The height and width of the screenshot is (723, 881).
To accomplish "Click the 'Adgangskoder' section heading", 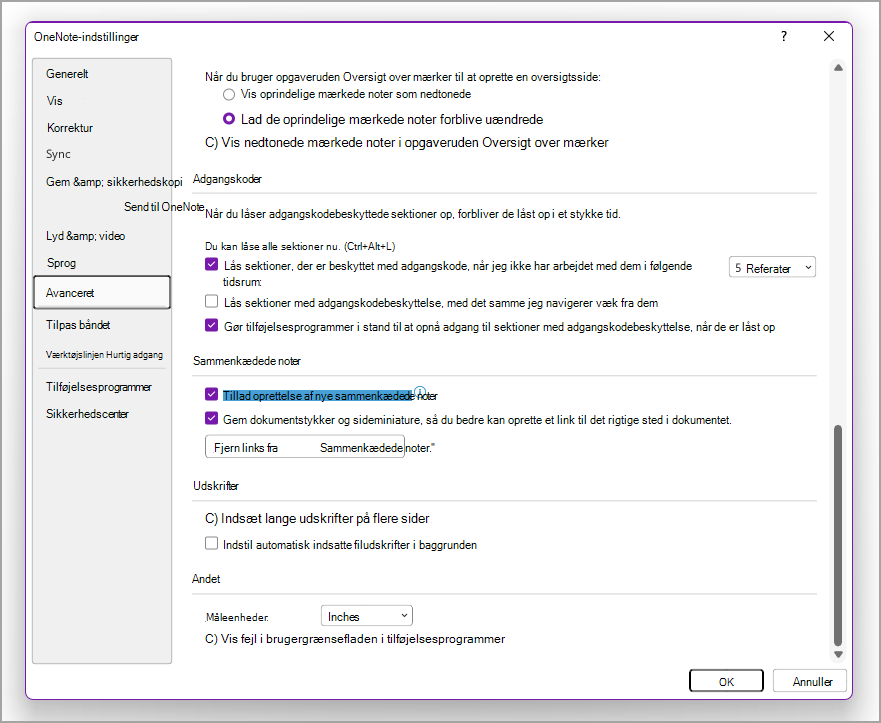I will pos(227,179).
